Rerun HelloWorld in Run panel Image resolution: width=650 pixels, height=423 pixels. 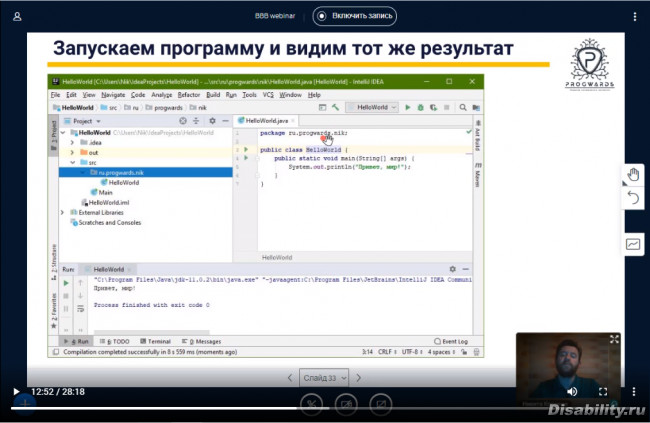tap(66, 283)
